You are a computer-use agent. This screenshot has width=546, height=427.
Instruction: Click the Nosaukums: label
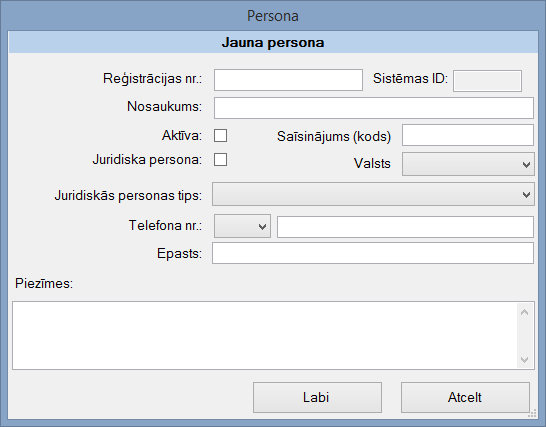pyautogui.click(x=164, y=107)
